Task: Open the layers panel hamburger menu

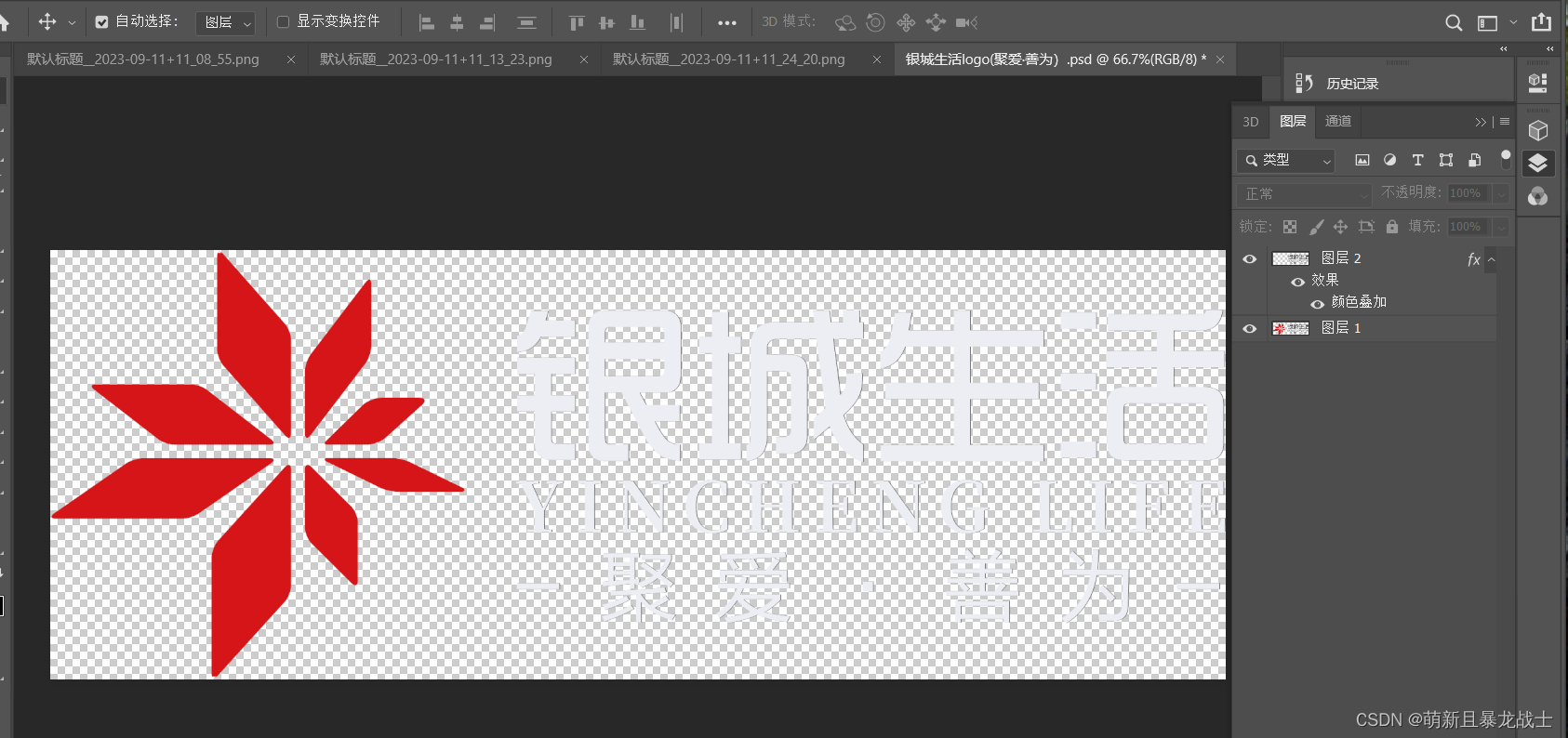Action: click(x=1505, y=122)
